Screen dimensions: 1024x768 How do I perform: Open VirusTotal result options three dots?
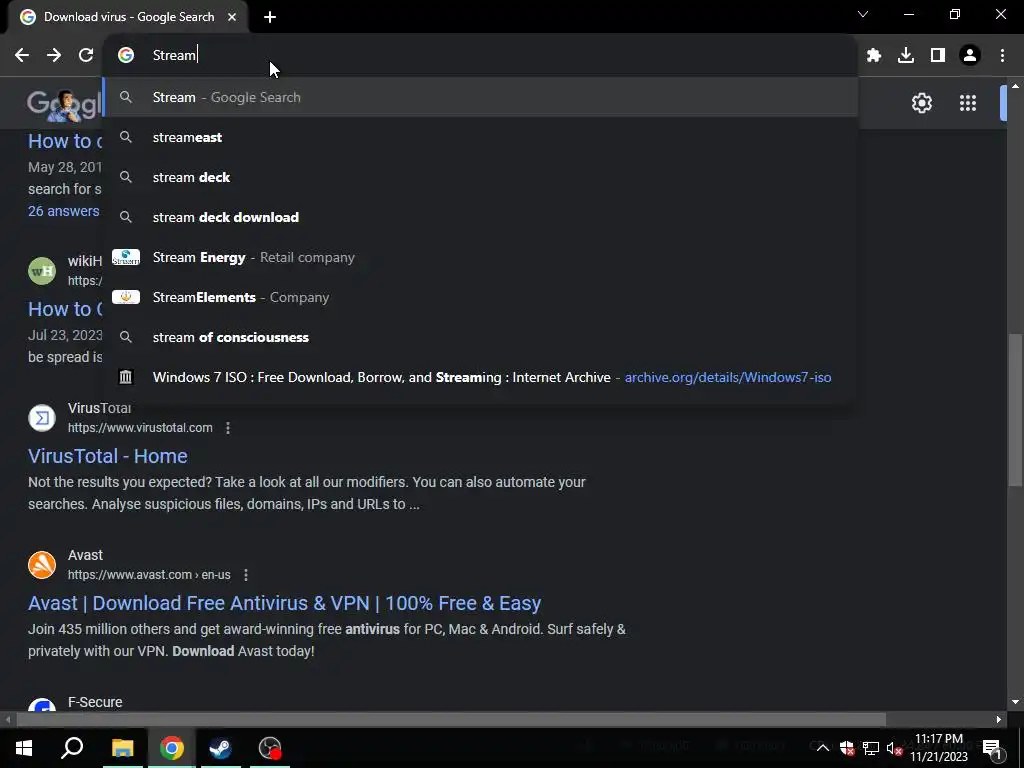[x=227, y=428]
